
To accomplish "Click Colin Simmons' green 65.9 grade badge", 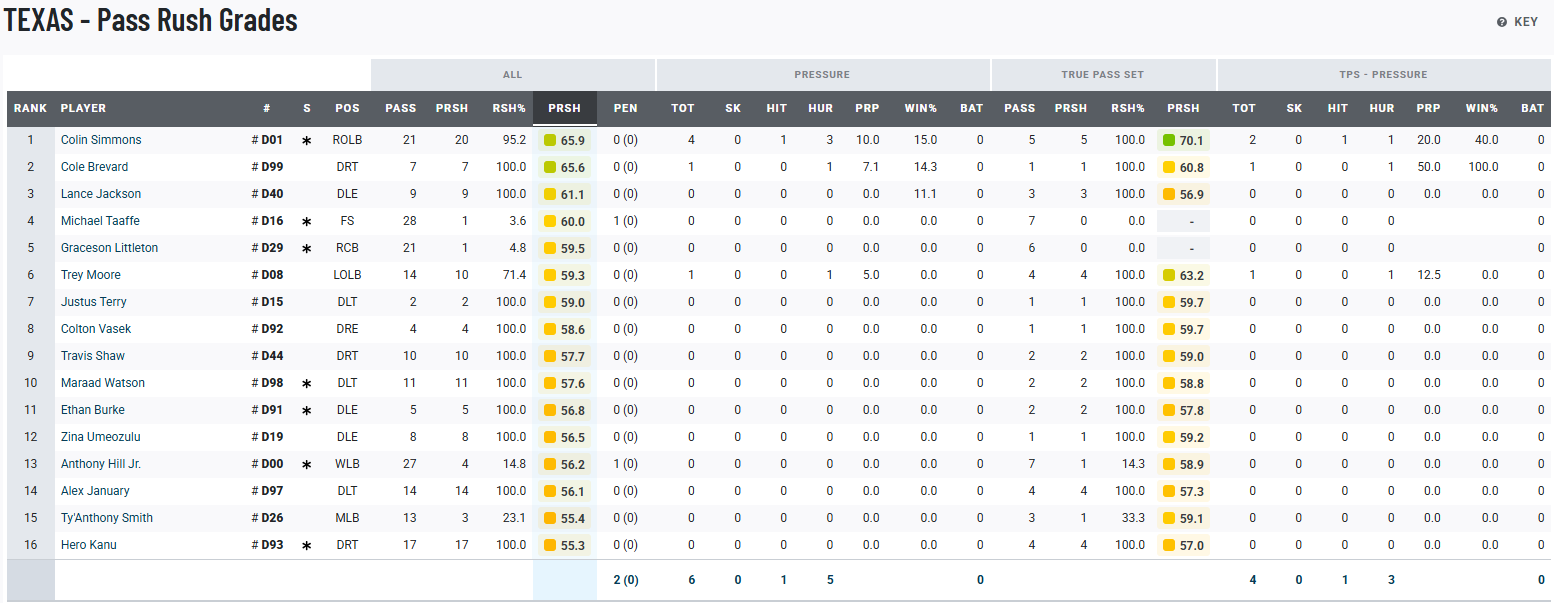I will click(x=565, y=141).
